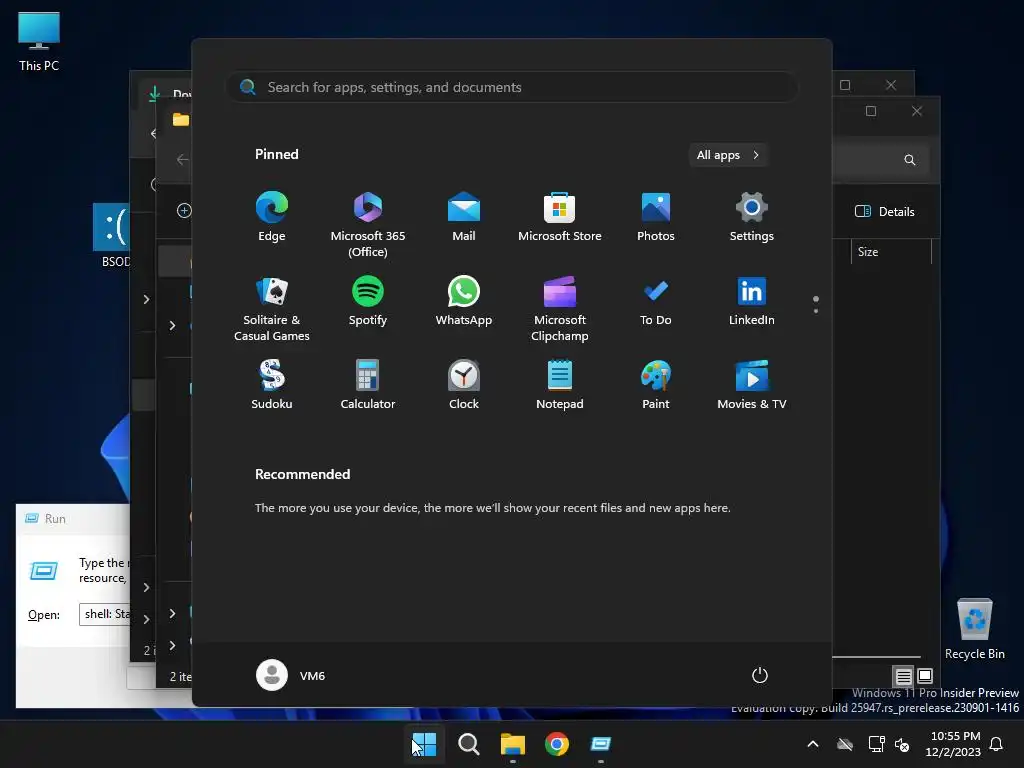Open Settings from pinned apps
This screenshot has width=1024, height=768.
[752, 217]
